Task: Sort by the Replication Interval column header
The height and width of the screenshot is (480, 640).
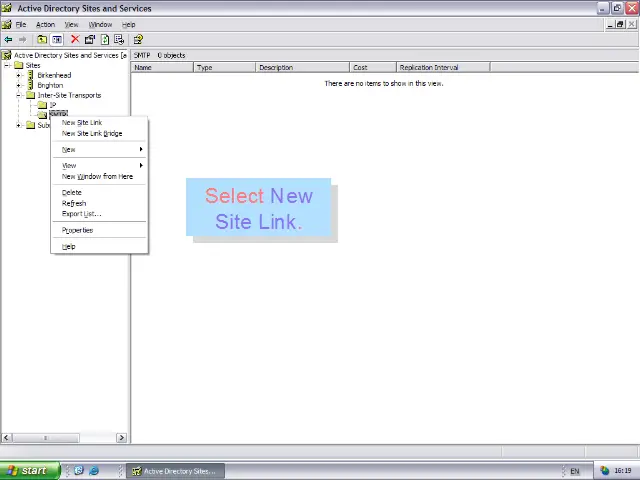Action: click(x=443, y=67)
